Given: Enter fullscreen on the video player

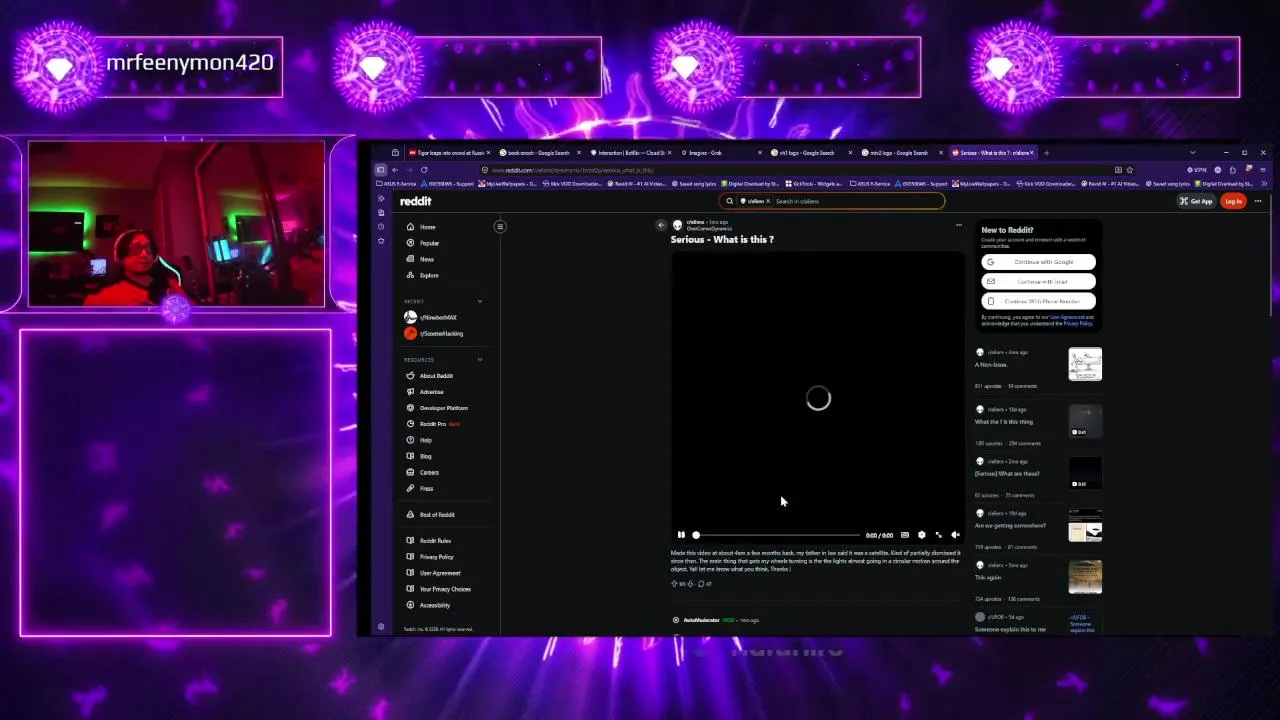Looking at the screenshot, I should [938, 535].
